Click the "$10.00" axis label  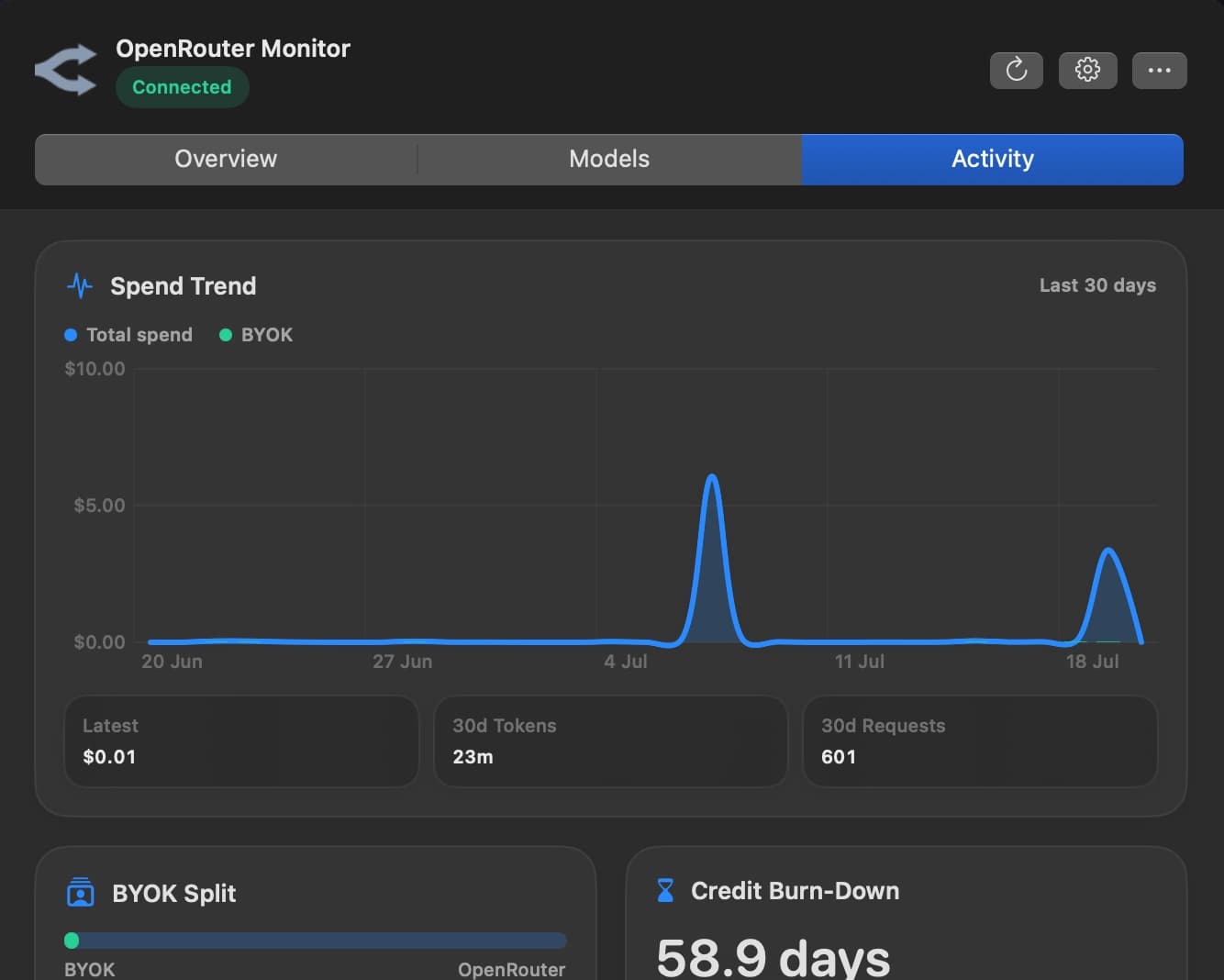coord(95,369)
